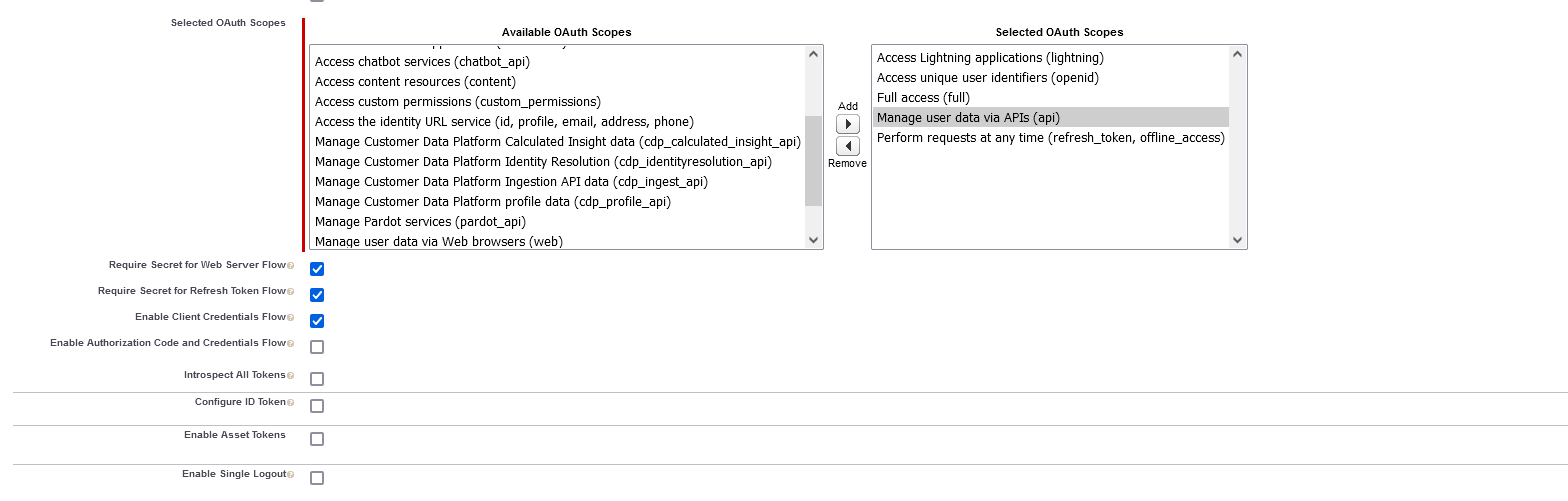Click the Add arrow button
1568x501 pixels.
847,124
